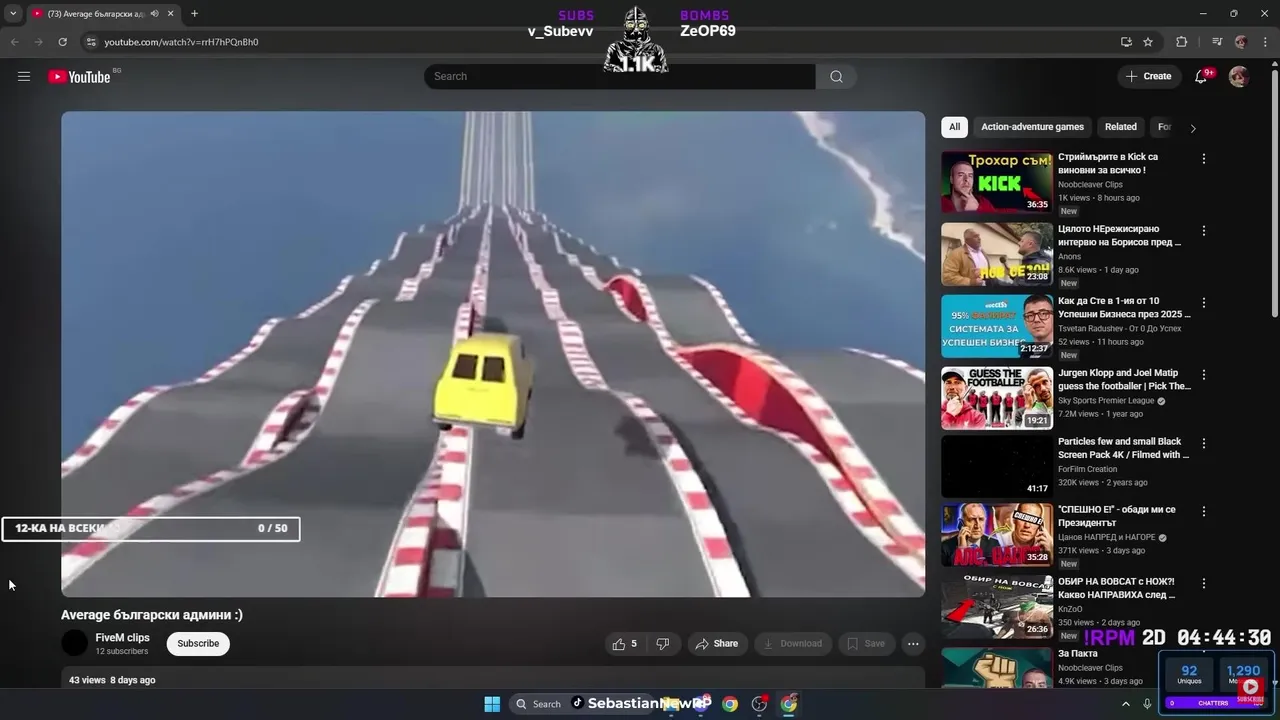Open more actions three-dot menu under video
This screenshot has width=1280, height=720.
coord(913,644)
